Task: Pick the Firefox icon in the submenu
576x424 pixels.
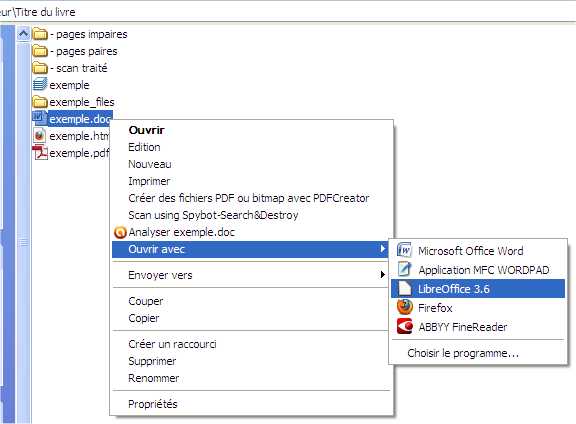Action: click(404, 308)
